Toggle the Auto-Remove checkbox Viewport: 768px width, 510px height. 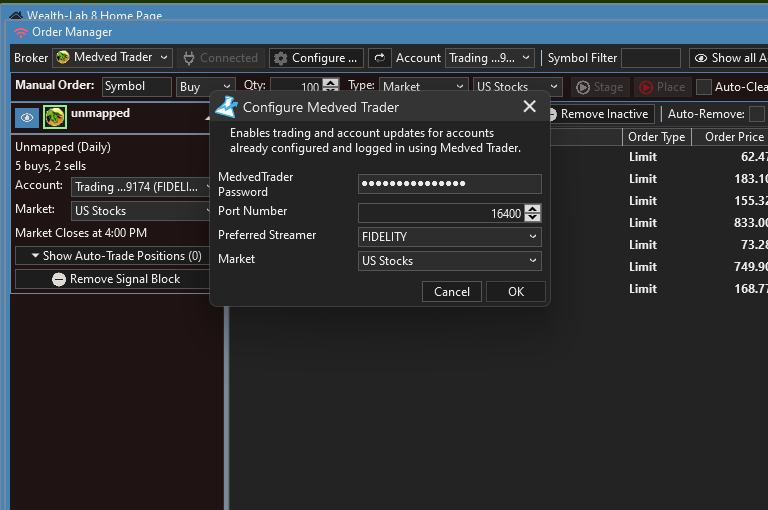coord(757,114)
